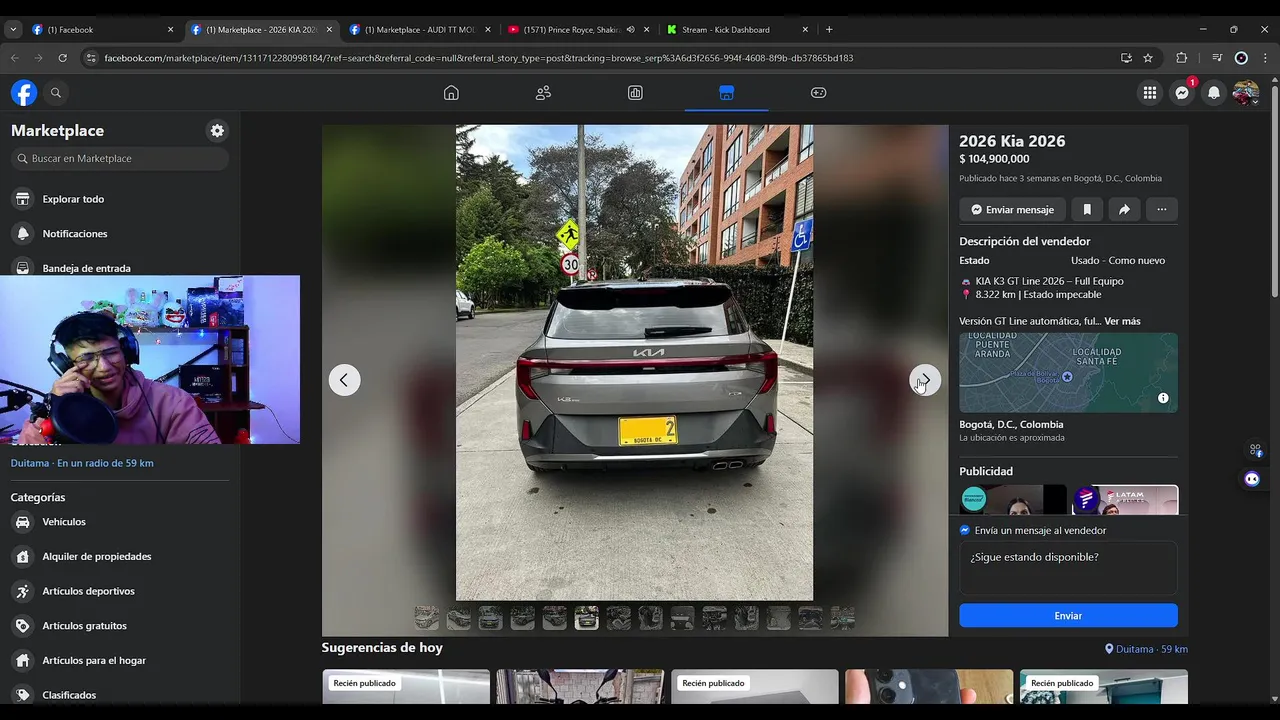
Task: Open the Bogotá location map
Action: 1068,373
